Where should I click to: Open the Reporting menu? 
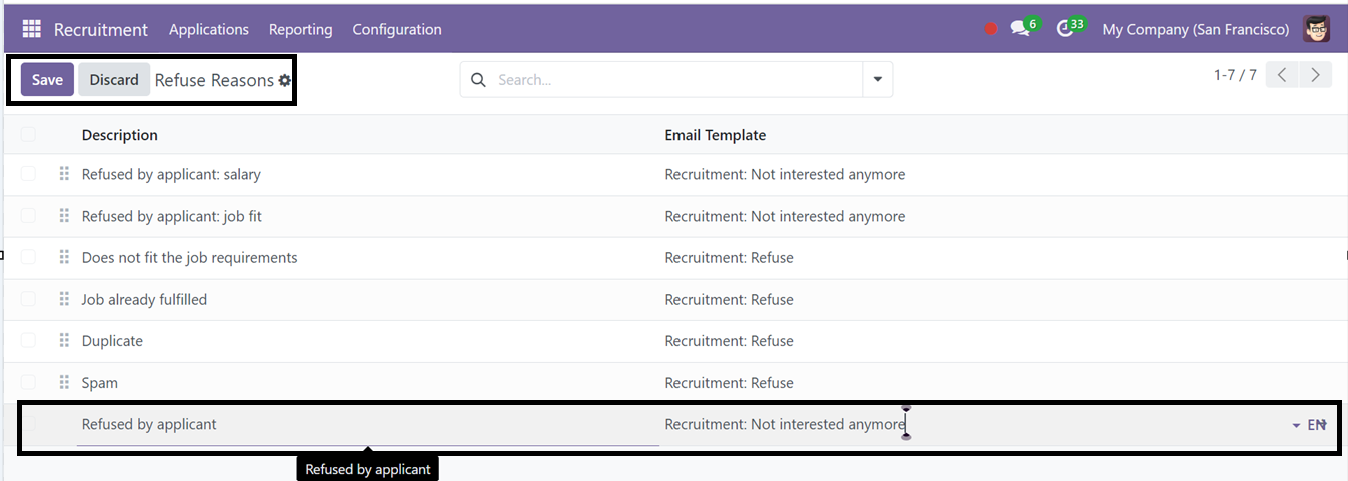(300, 29)
